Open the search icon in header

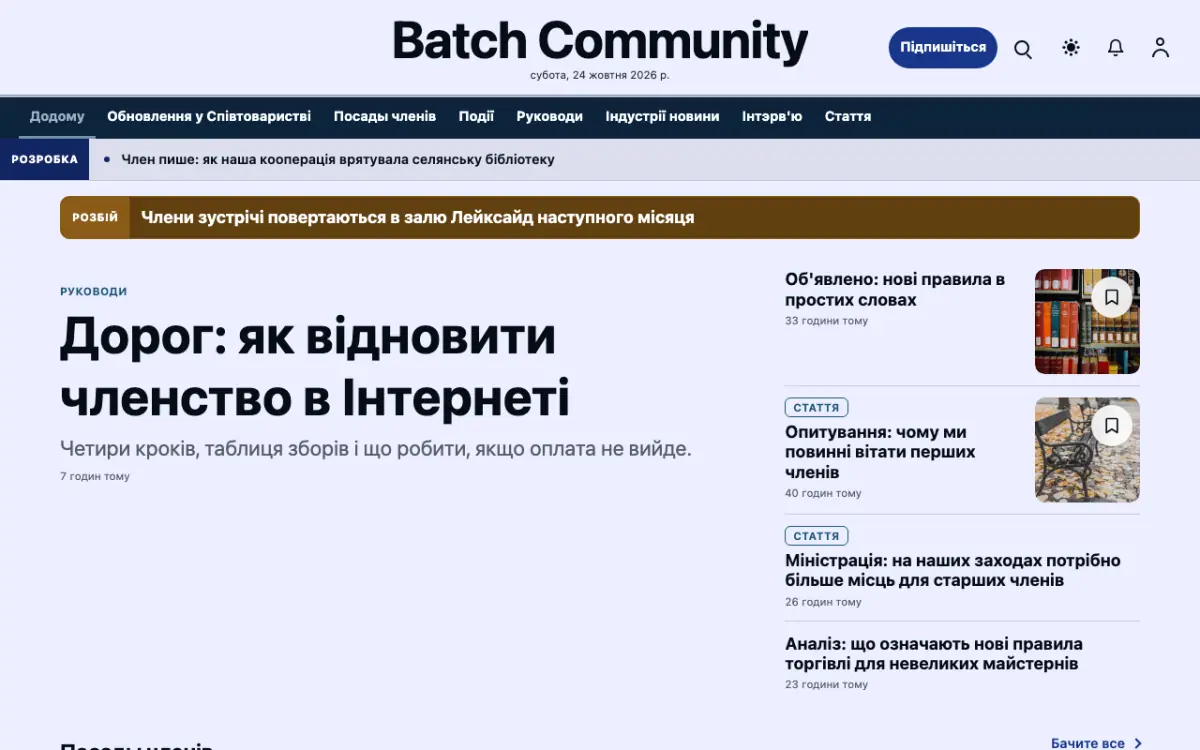pos(1023,48)
